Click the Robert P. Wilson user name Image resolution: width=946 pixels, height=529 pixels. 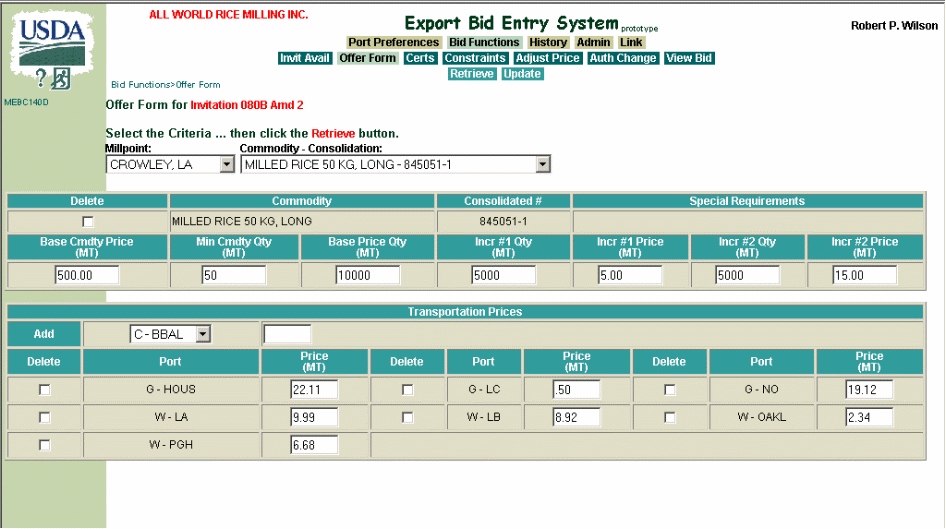pyautogui.click(x=894, y=25)
